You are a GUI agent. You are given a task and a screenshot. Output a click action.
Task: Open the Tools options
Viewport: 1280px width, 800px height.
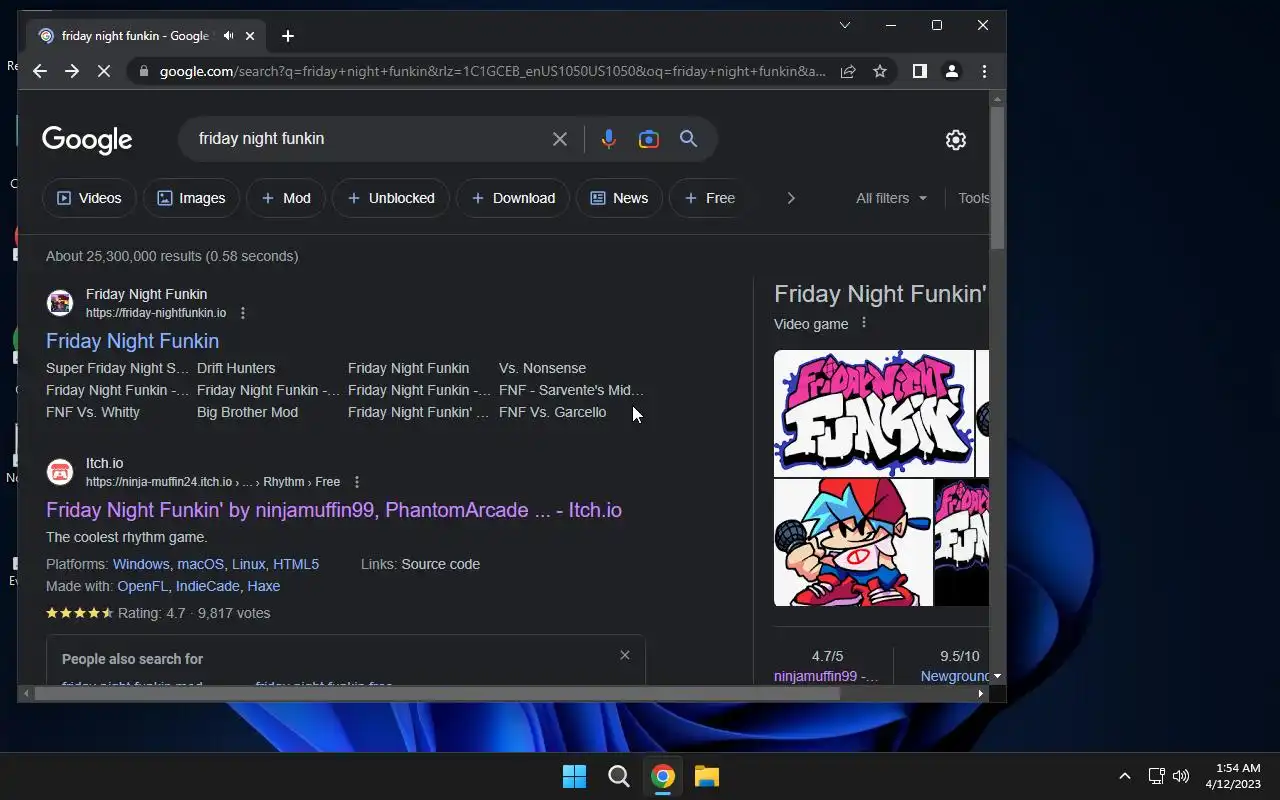[x=973, y=198]
